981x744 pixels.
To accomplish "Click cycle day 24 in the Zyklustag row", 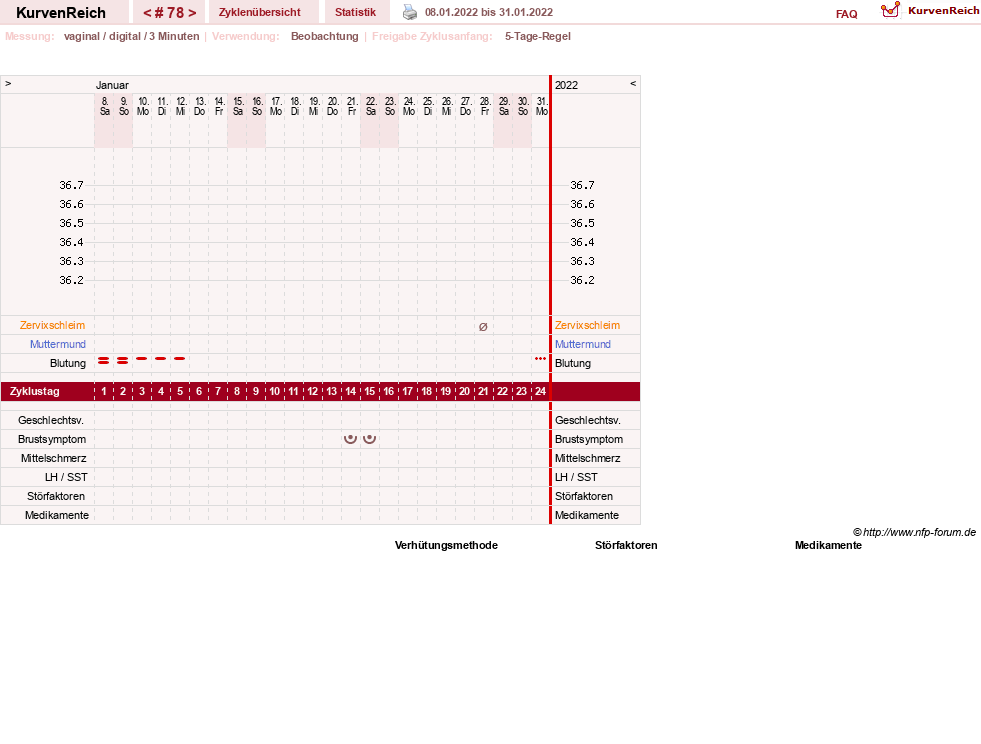I will (x=541, y=392).
